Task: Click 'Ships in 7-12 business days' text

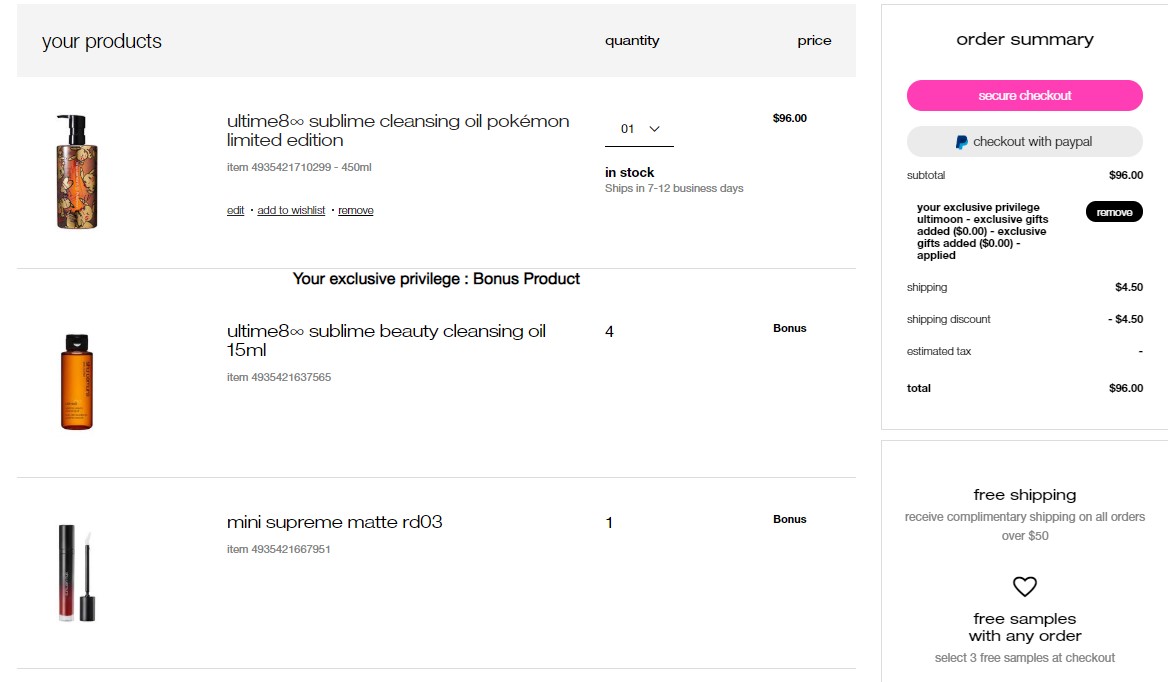Action: tap(674, 188)
